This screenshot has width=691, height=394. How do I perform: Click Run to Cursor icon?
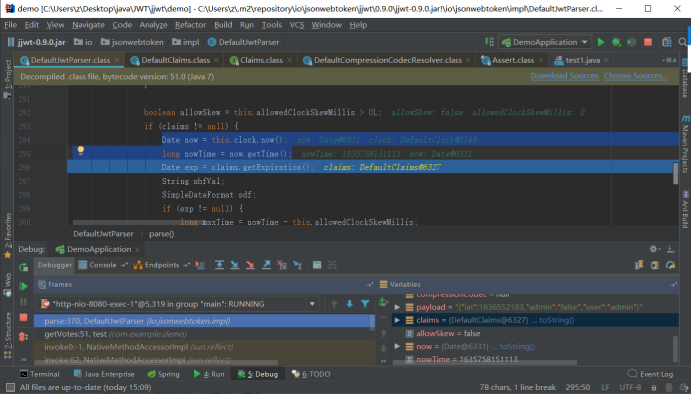tap(298, 265)
